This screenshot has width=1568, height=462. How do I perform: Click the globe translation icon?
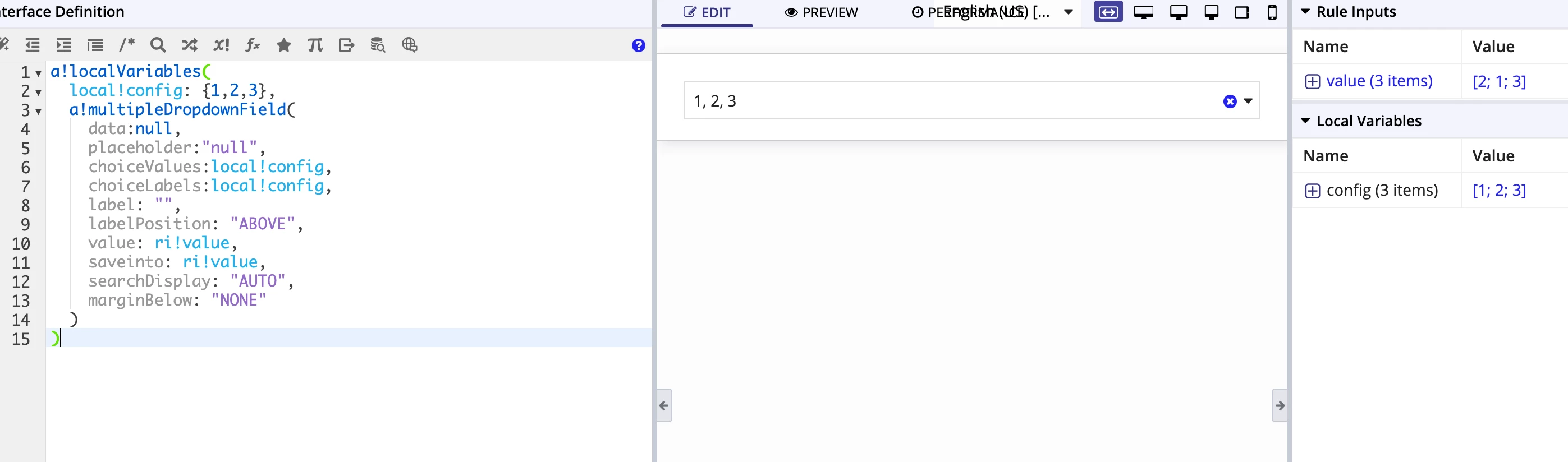tap(410, 45)
